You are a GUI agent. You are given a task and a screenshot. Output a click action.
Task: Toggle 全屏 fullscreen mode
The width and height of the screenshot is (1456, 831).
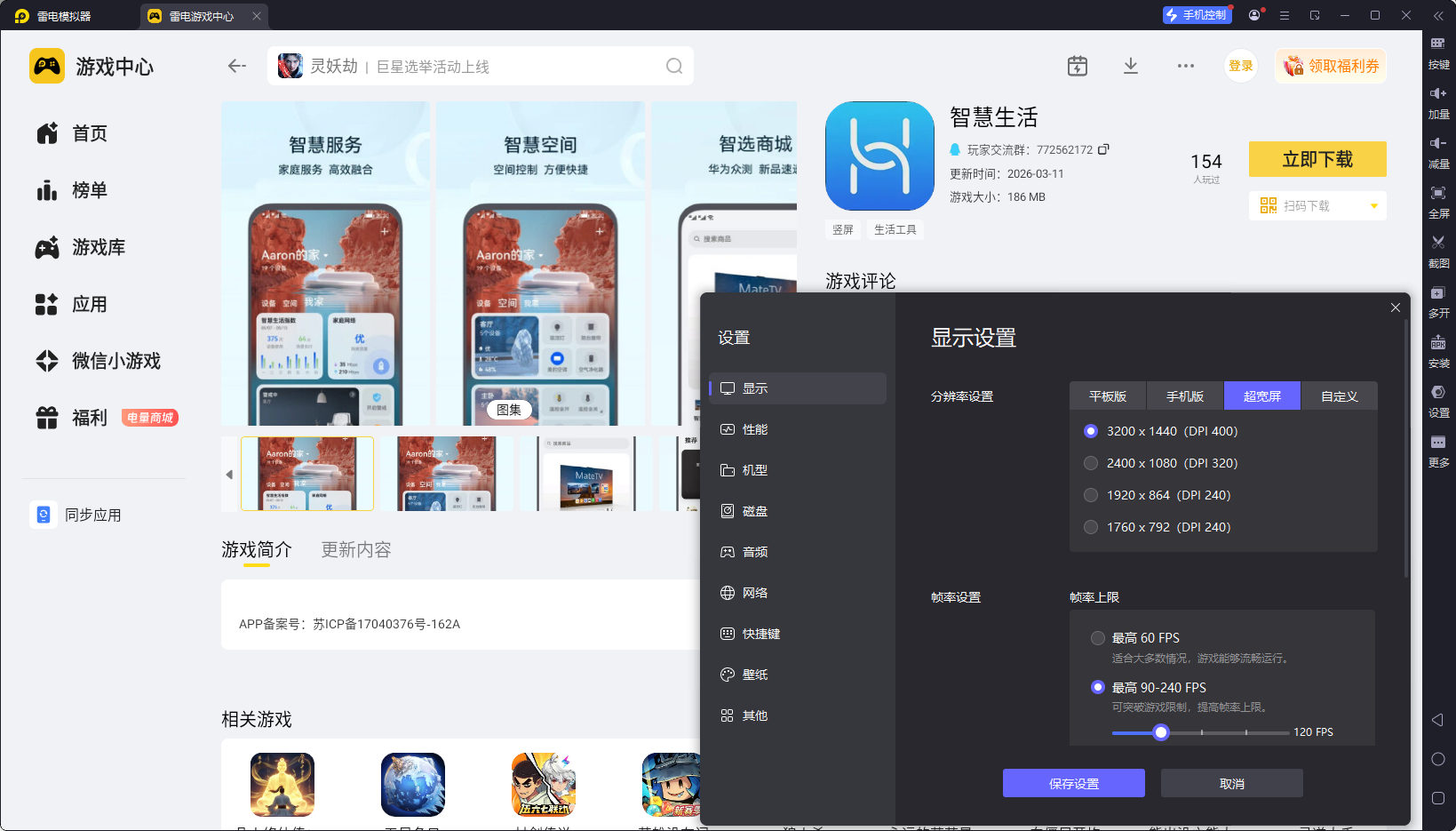1438,201
